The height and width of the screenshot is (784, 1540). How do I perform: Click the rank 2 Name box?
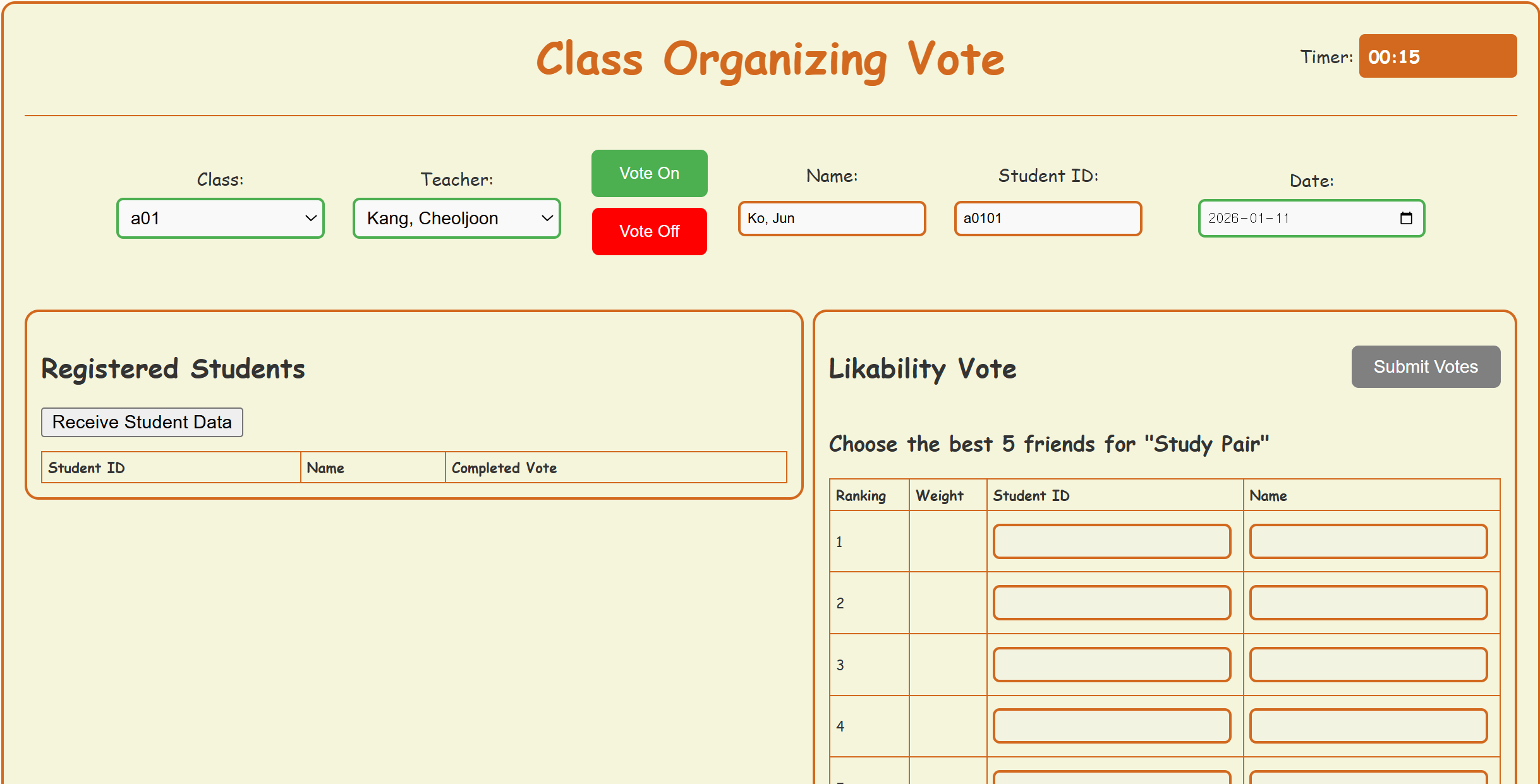(x=1368, y=603)
